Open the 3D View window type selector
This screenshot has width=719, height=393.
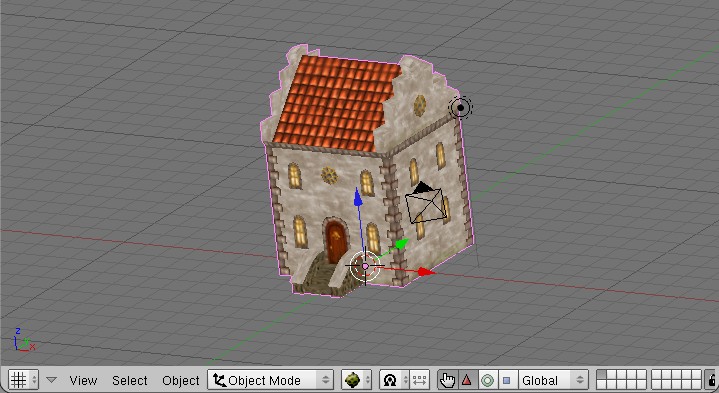pos(23,380)
